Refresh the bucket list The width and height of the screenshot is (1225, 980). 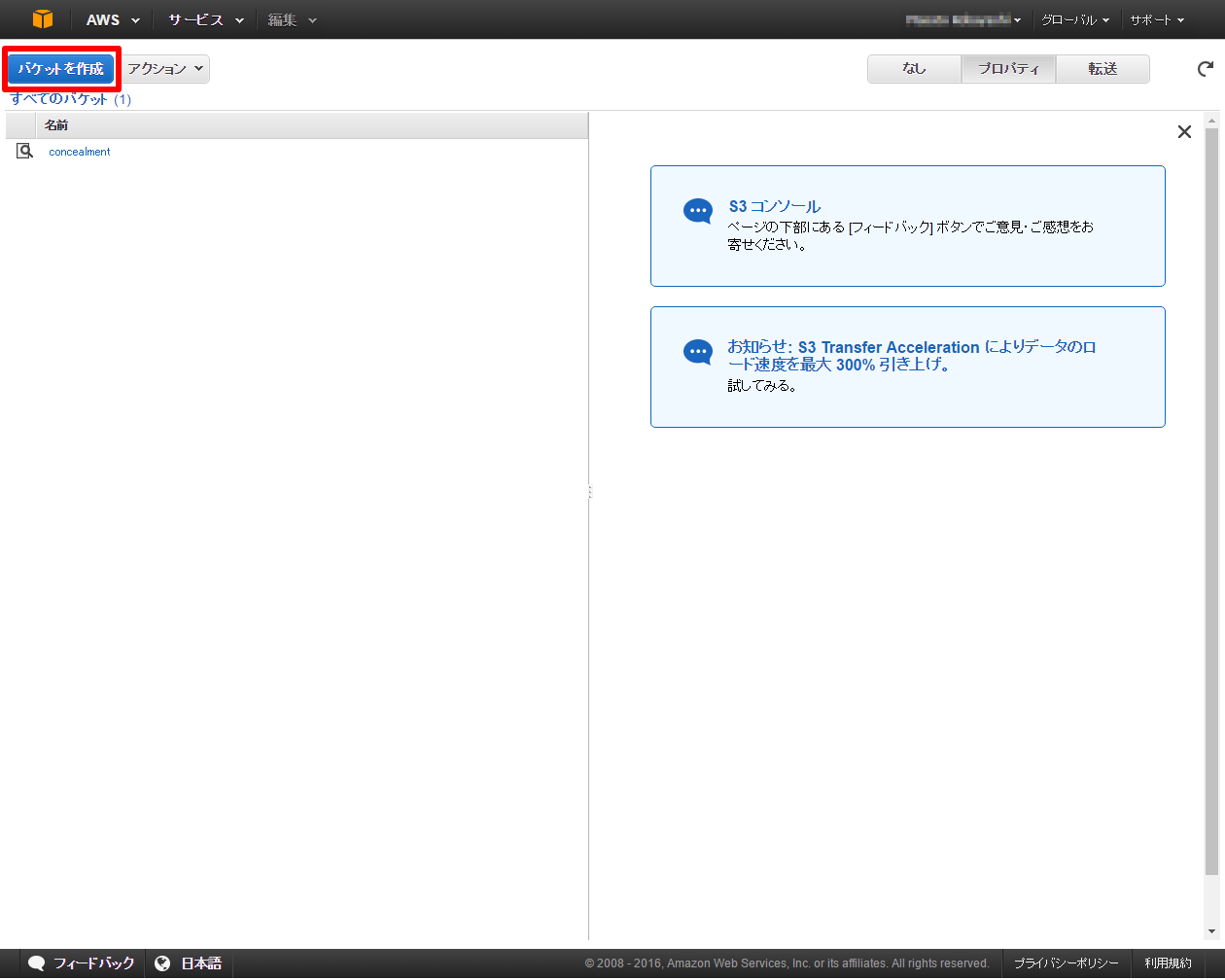tap(1206, 69)
